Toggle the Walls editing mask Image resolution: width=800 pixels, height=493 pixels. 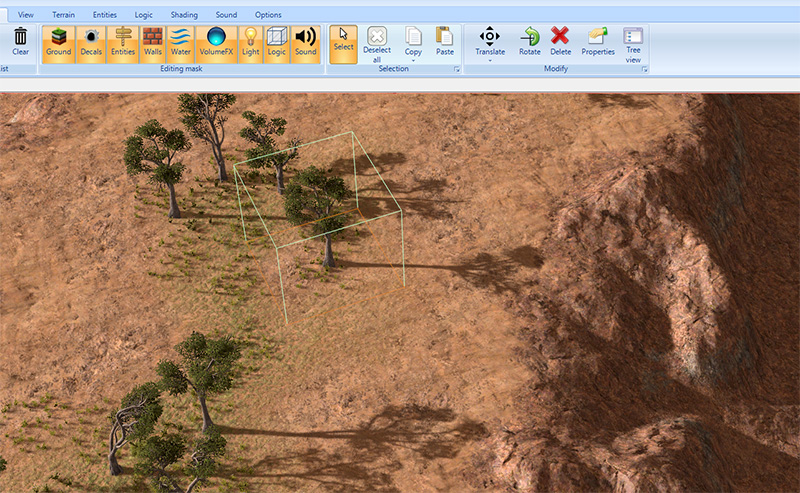coord(153,44)
